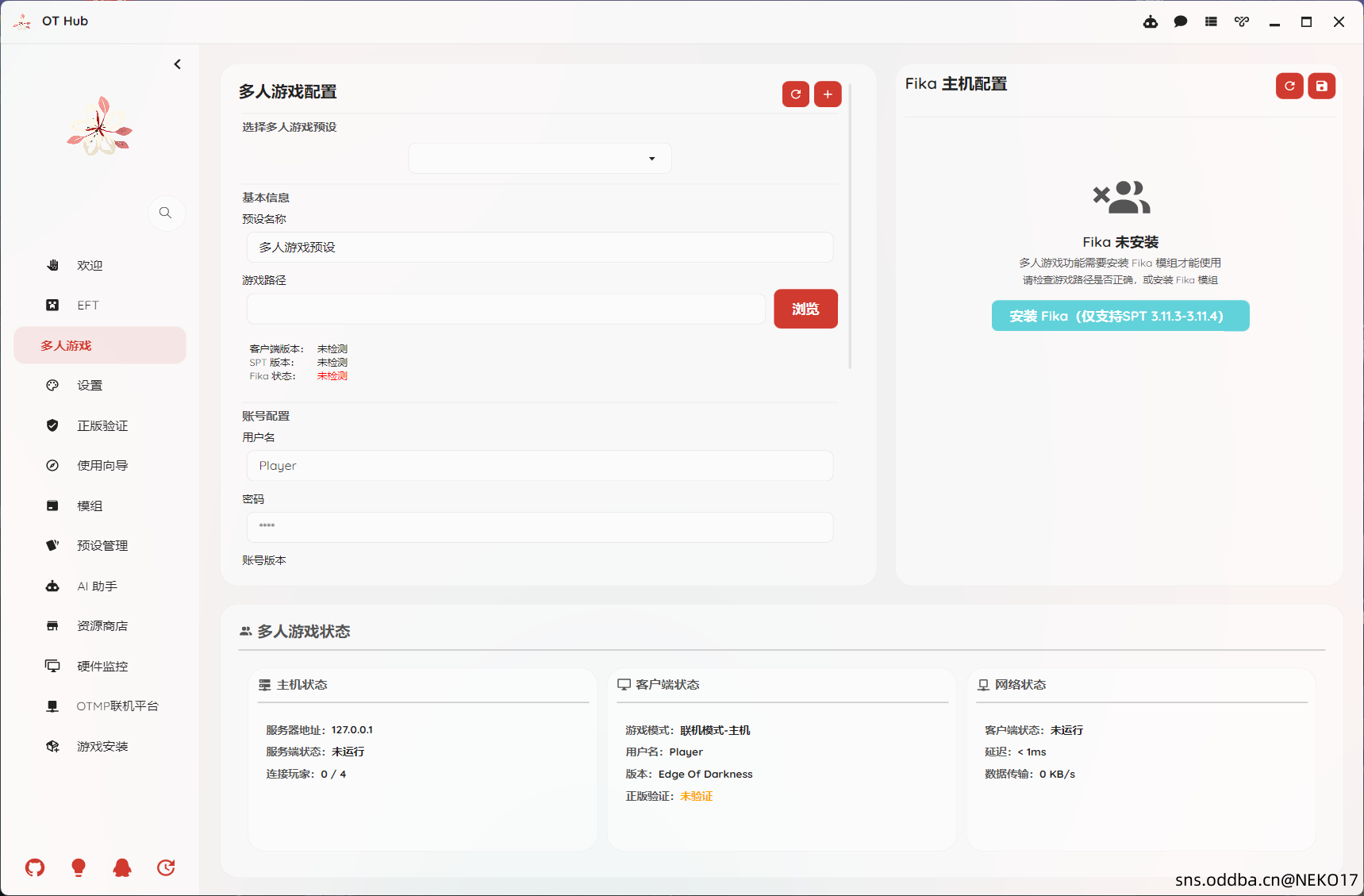Open 正版验证 verification page
The width and height of the screenshot is (1364, 896).
(x=100, y=426)
